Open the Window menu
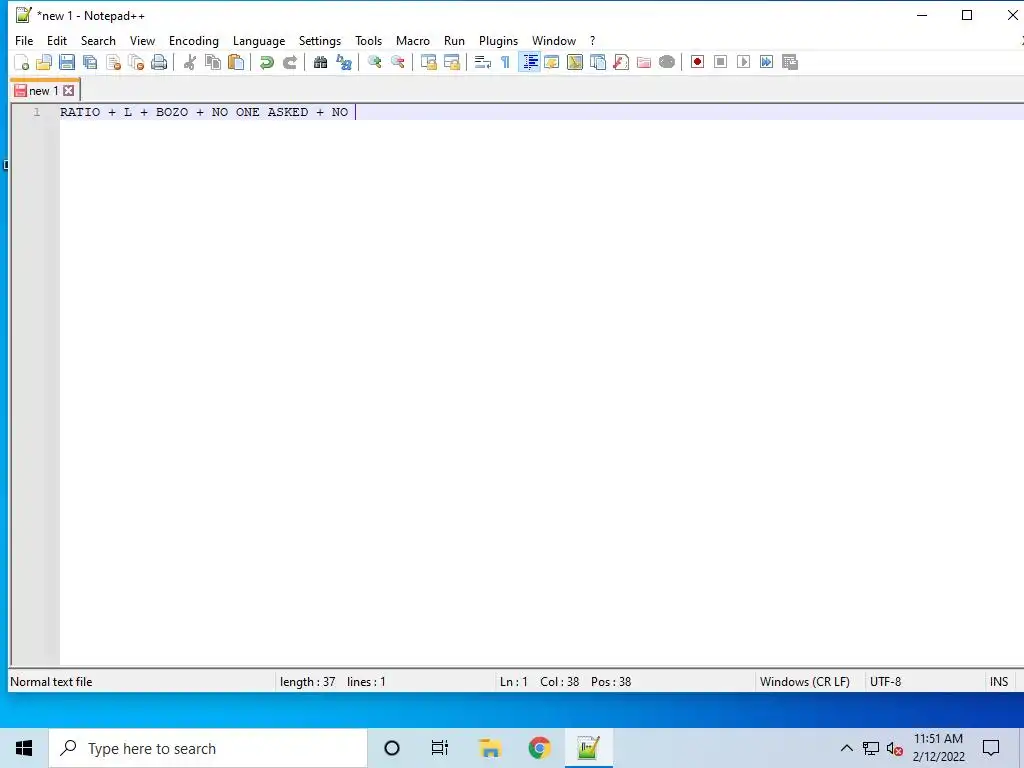The width and height of the screenshot is (1024, 768). pos(554,40)
